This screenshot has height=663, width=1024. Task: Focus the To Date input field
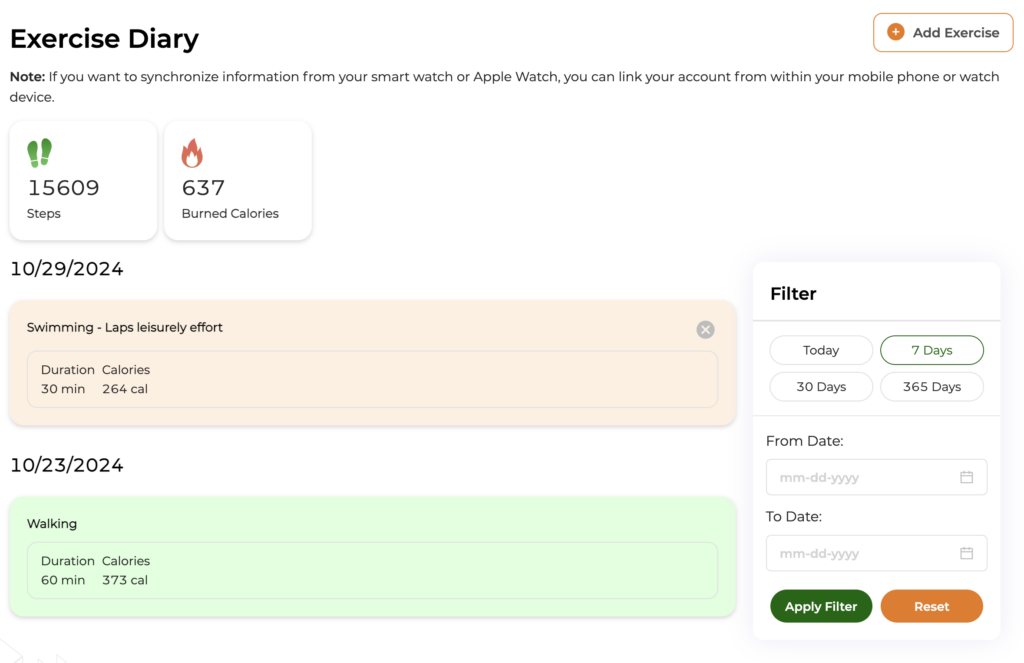click(x=876, y=553)
